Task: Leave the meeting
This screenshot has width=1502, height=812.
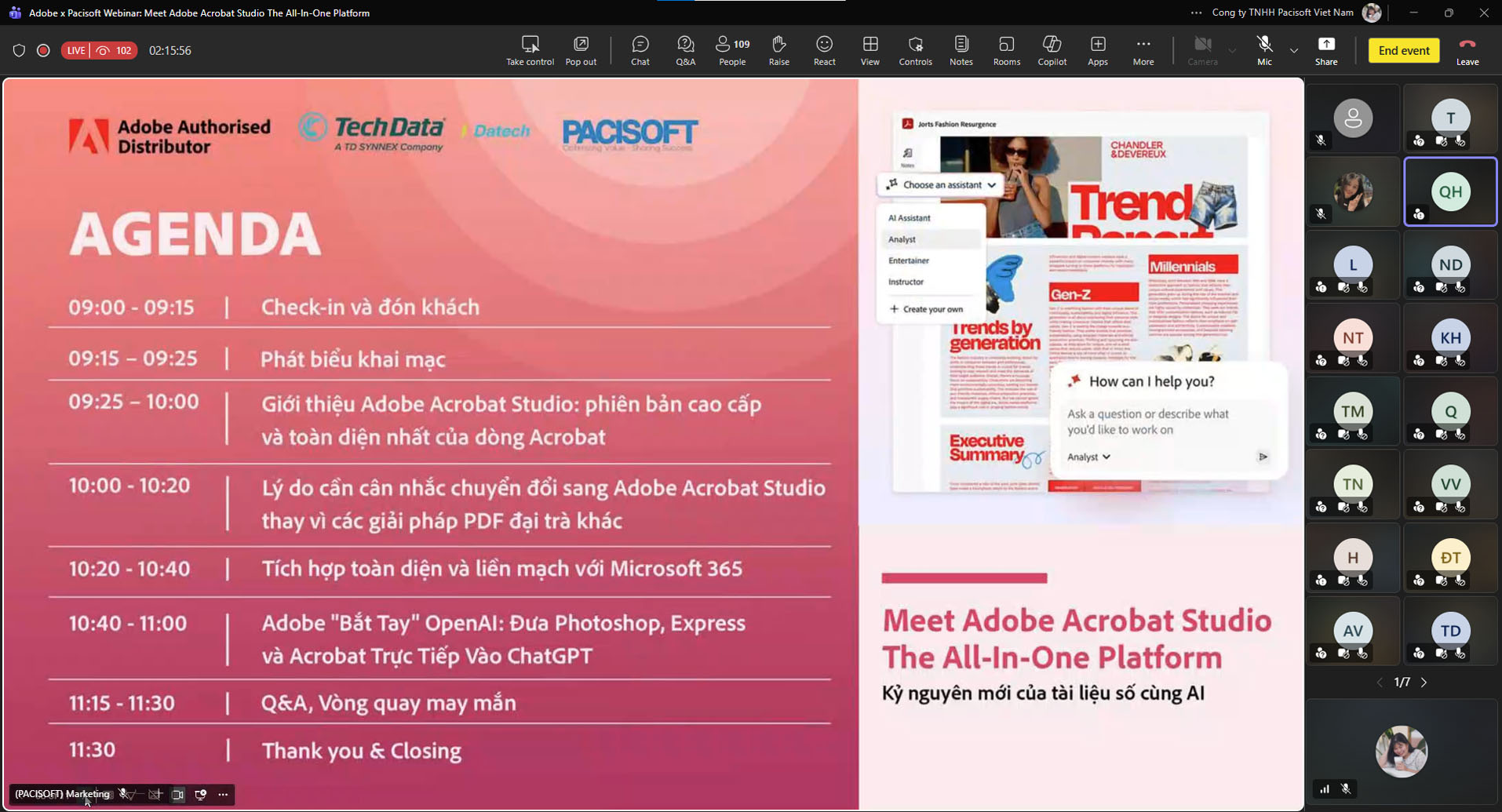Action: pyautogui.click(x=1467, y=50)
